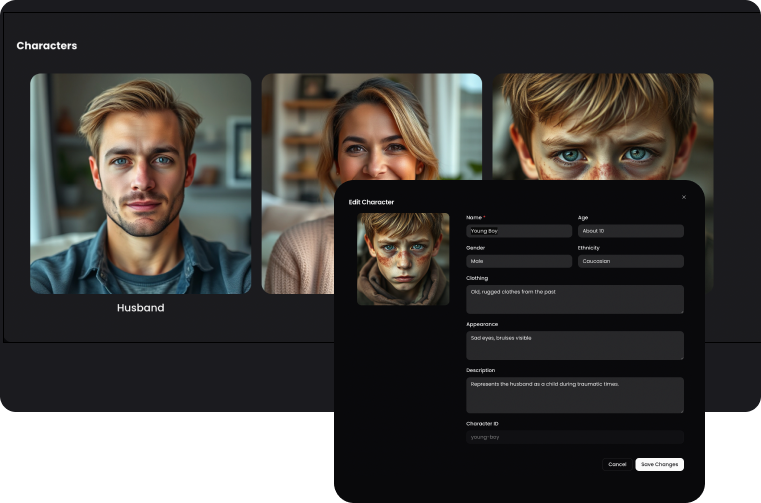The height and width of the screenshot is (503, 761).
Task: Click the Characters section heading
Action: (47, 46)
